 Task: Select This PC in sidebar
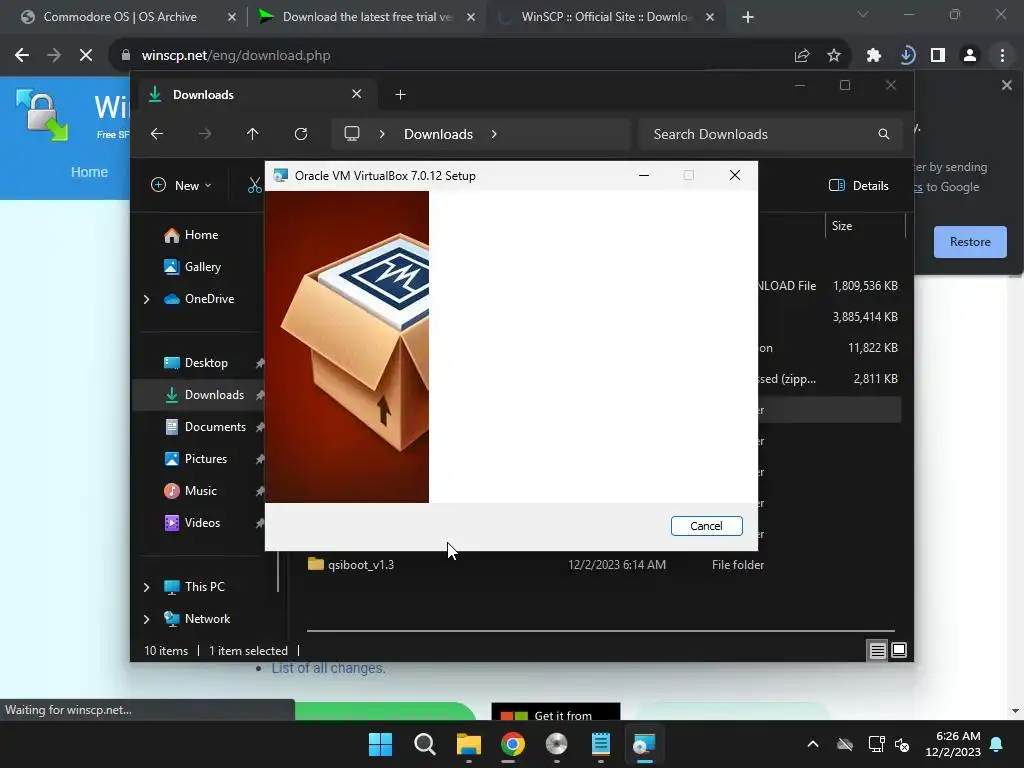(x=204, y=587)
